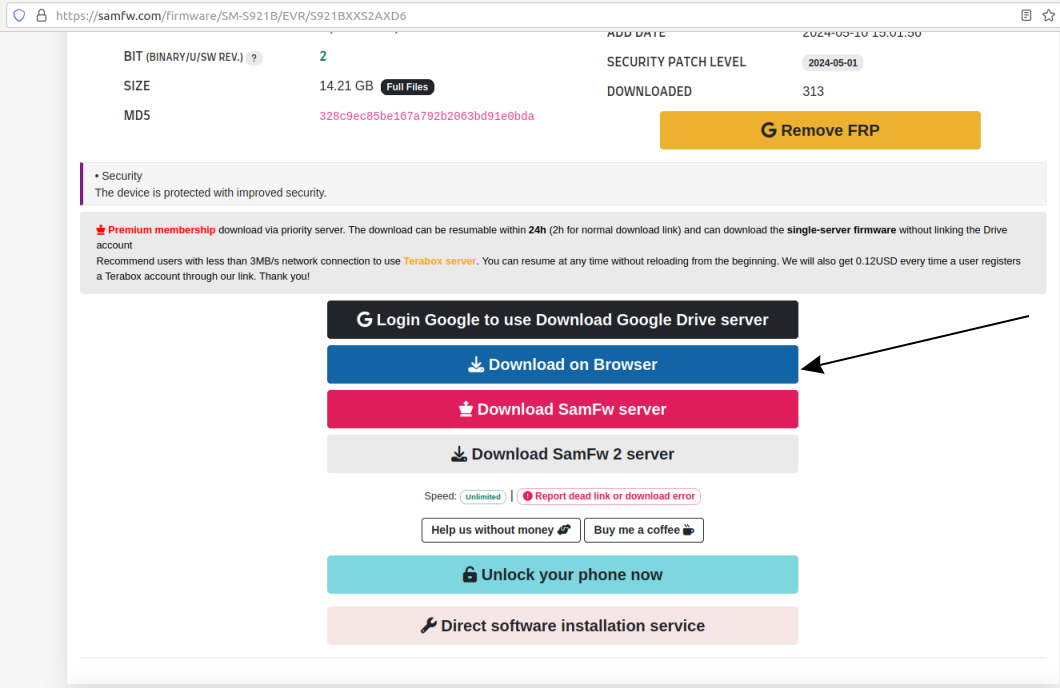Open the Terabox server link
This screenshot has width=1060, height=688.
(x=439, y=261)
